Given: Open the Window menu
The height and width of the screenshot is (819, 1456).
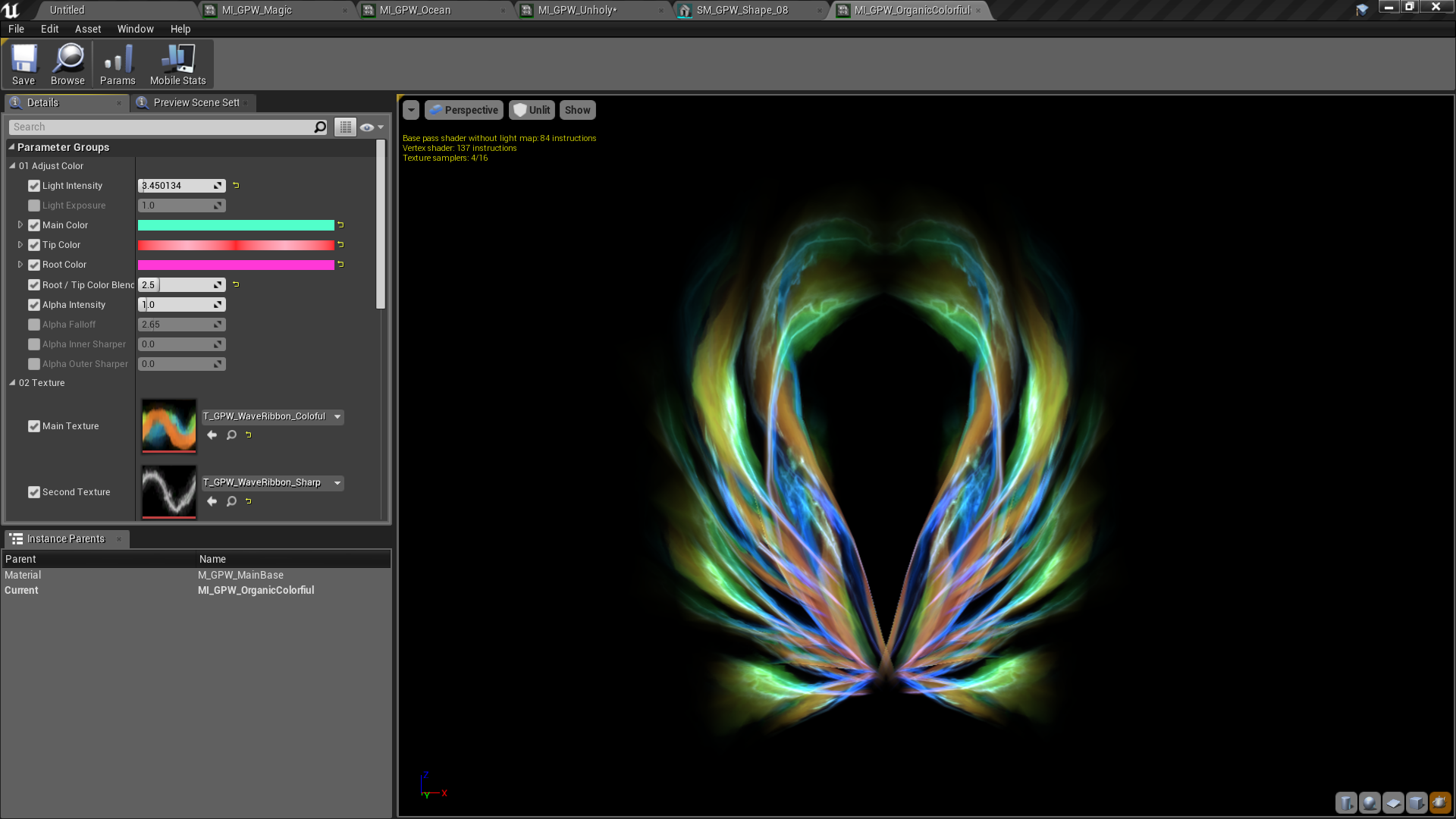Looking at the screenshot, I should [x=135, y=28].
